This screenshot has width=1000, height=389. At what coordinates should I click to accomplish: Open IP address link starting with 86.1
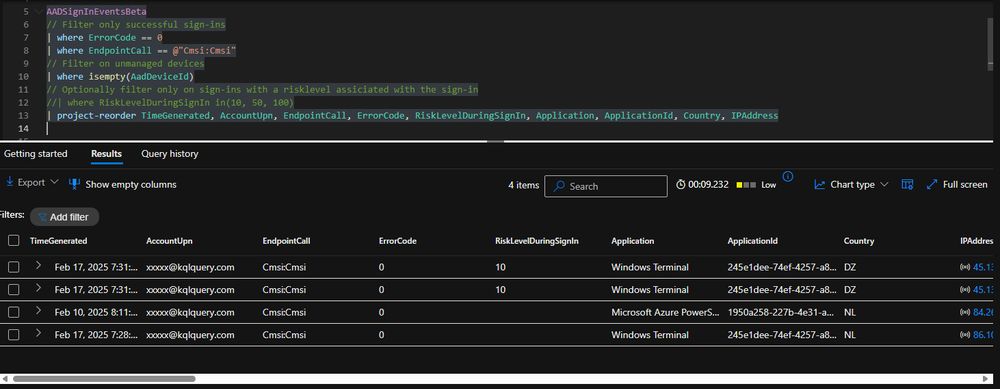(983, 335)
